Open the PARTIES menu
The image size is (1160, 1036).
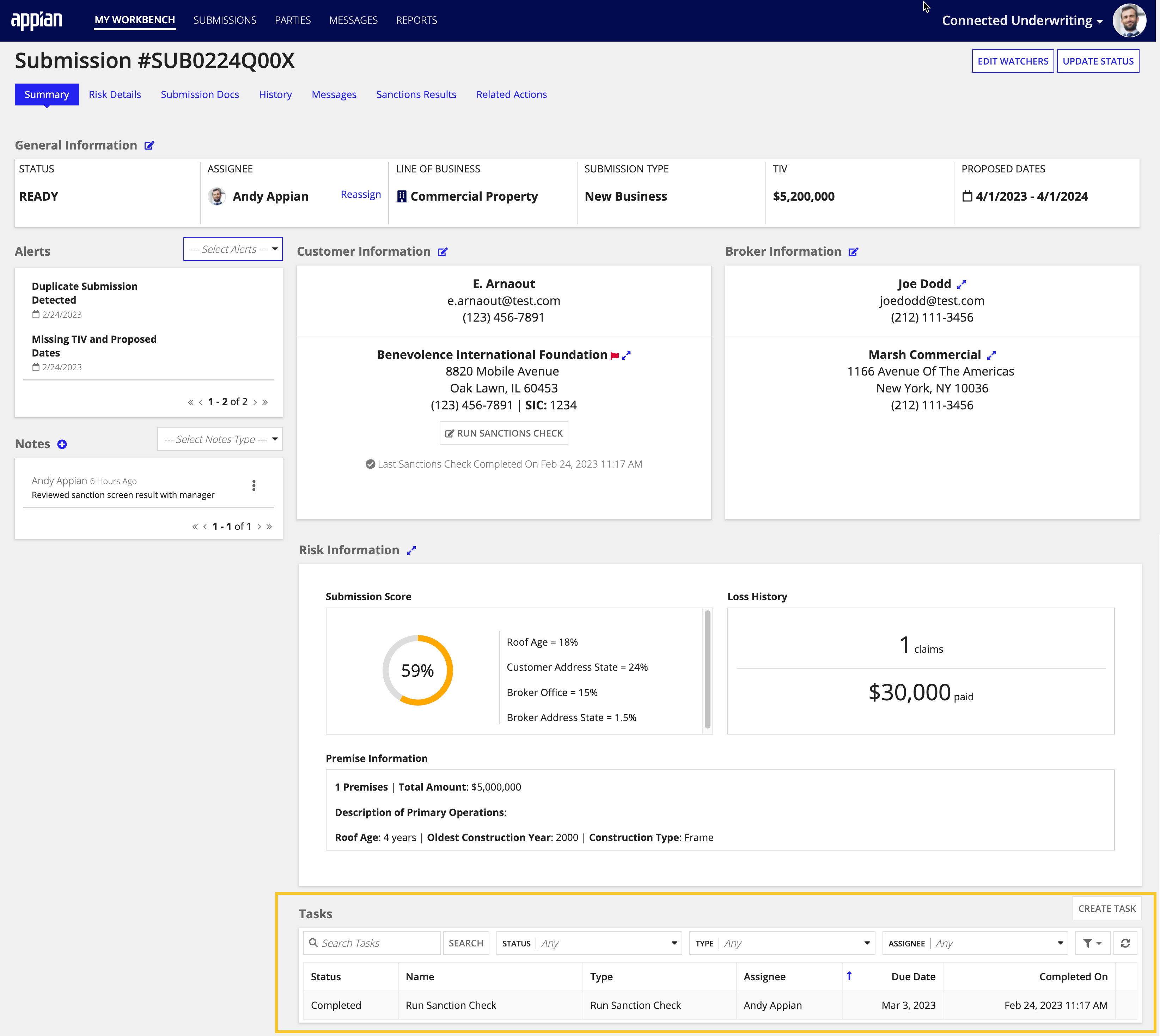click(293, 20)
